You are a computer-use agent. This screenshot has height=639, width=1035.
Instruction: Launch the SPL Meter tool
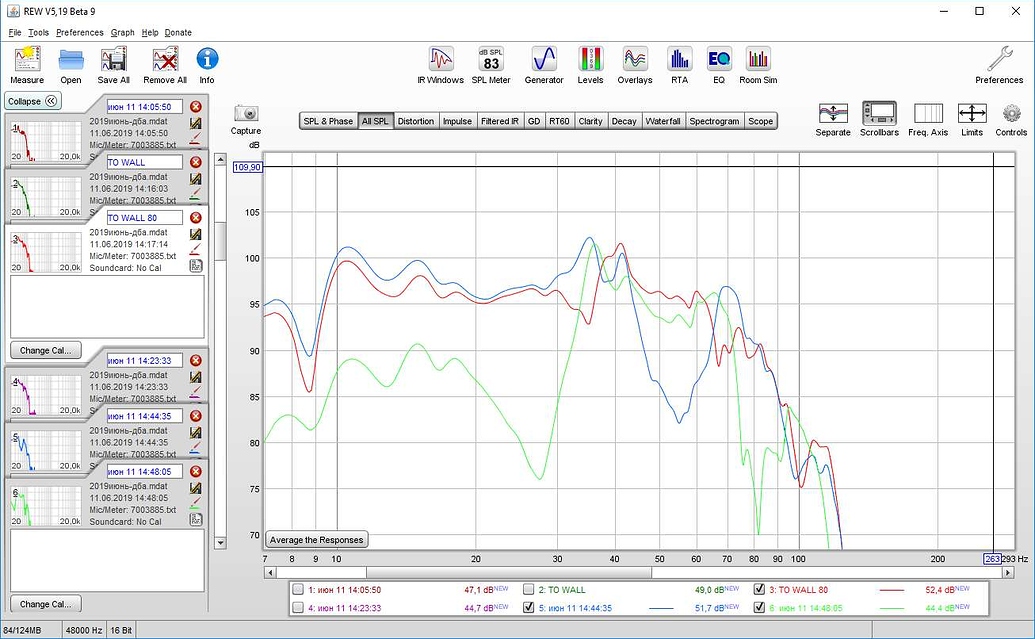[491, 59]
